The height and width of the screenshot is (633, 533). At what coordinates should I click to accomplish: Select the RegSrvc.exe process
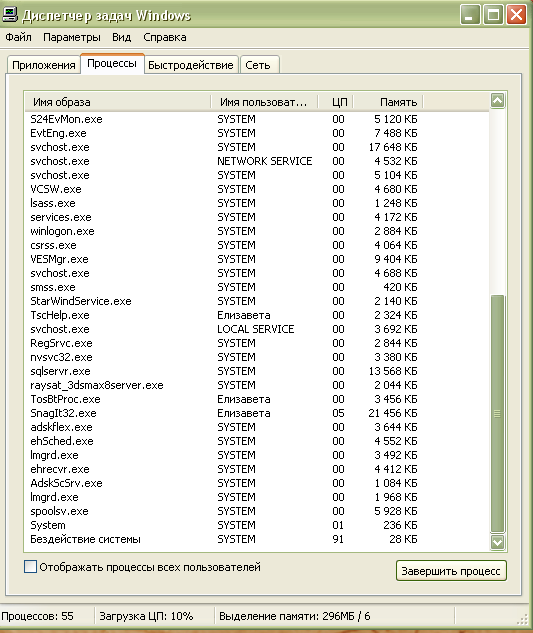click(257, 343)
